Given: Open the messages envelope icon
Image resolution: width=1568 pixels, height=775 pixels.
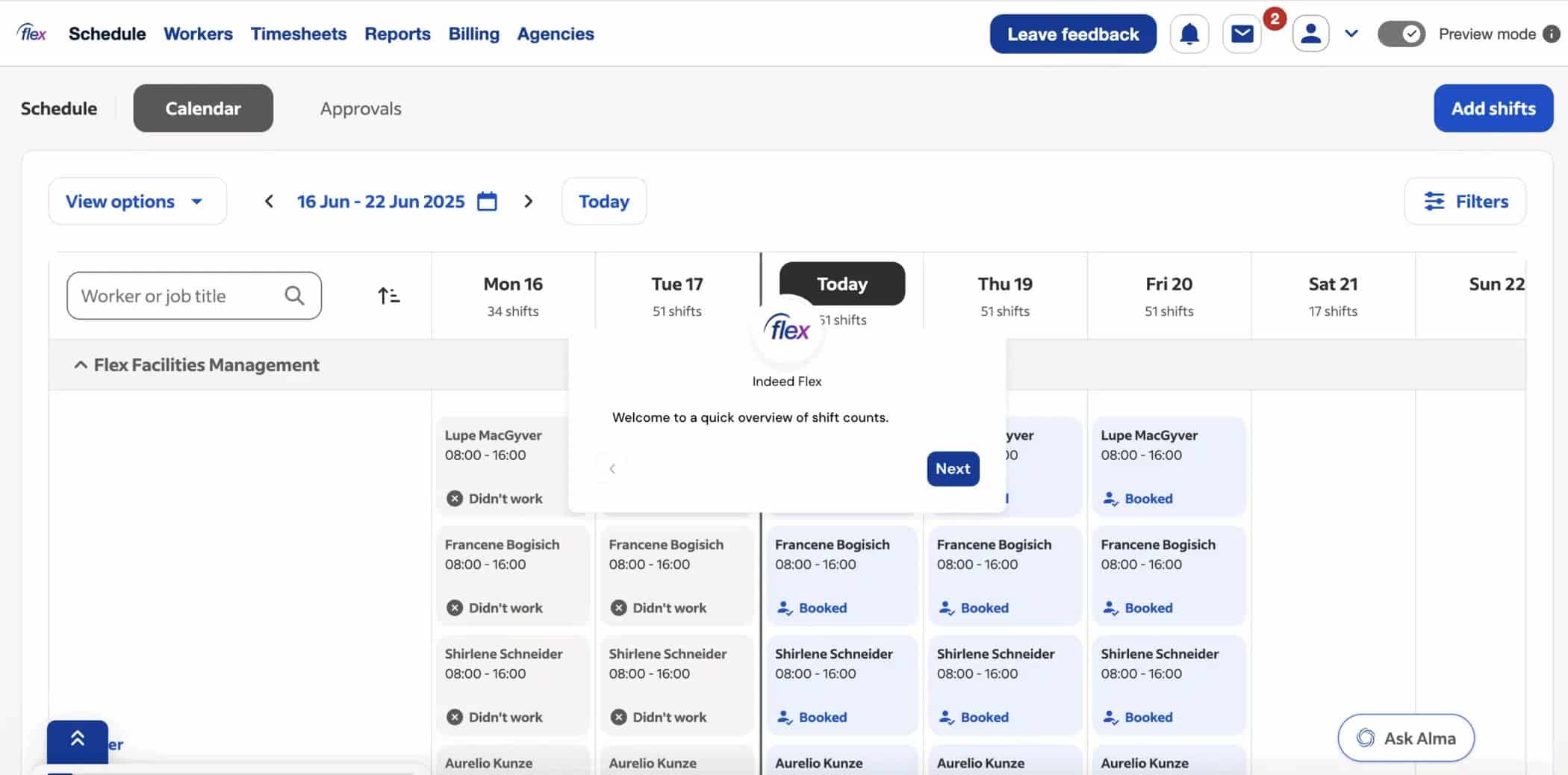Looking at the screenshot, I should 1242,34.
